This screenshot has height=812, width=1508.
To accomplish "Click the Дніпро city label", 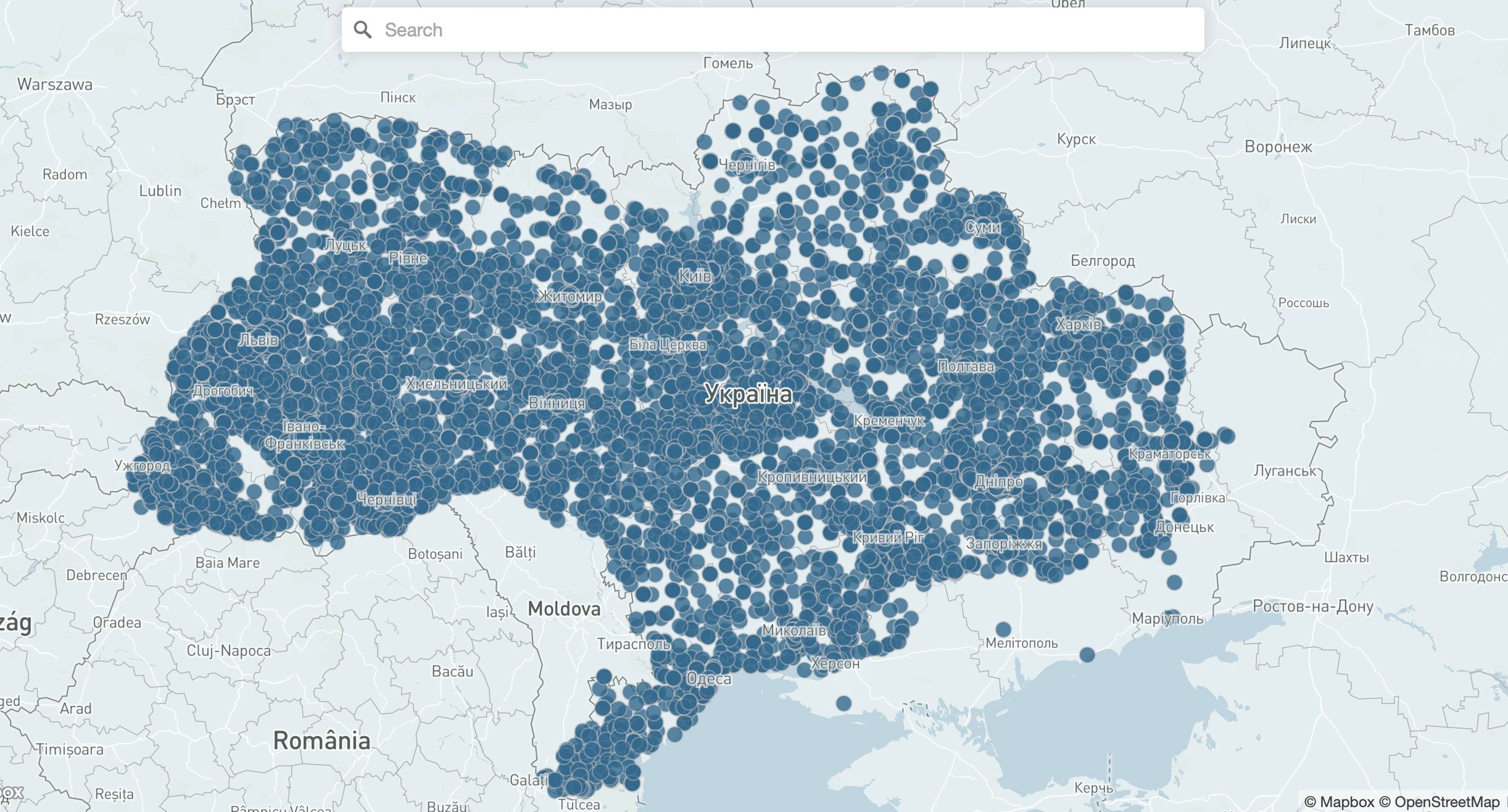I will [x=998, y=481].
